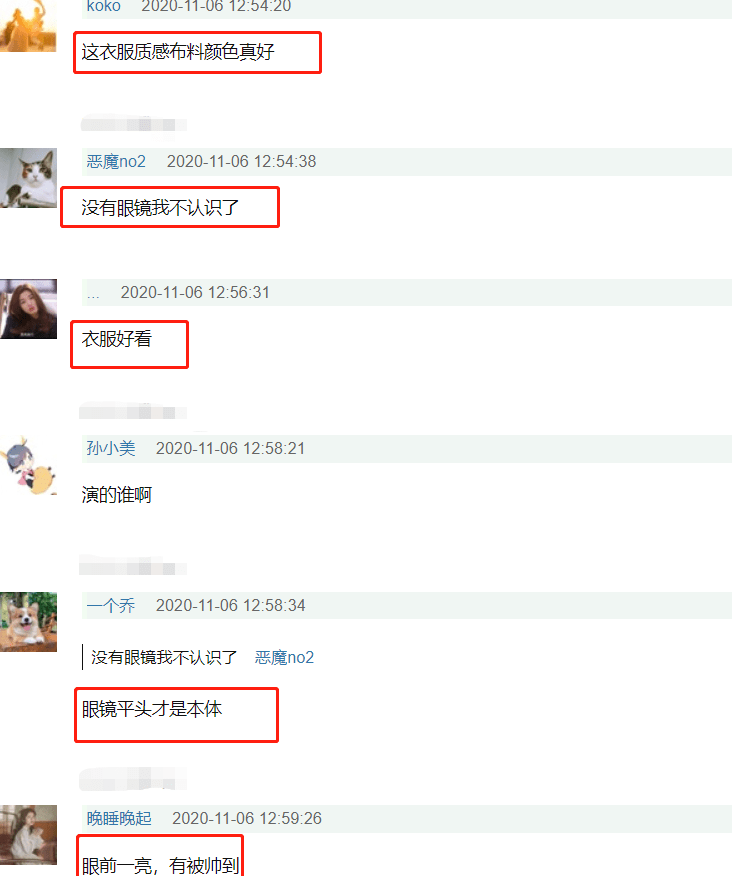Click the reply text 眼镜平头才是本体
The image size is (732, 876).
pos(151,709)
